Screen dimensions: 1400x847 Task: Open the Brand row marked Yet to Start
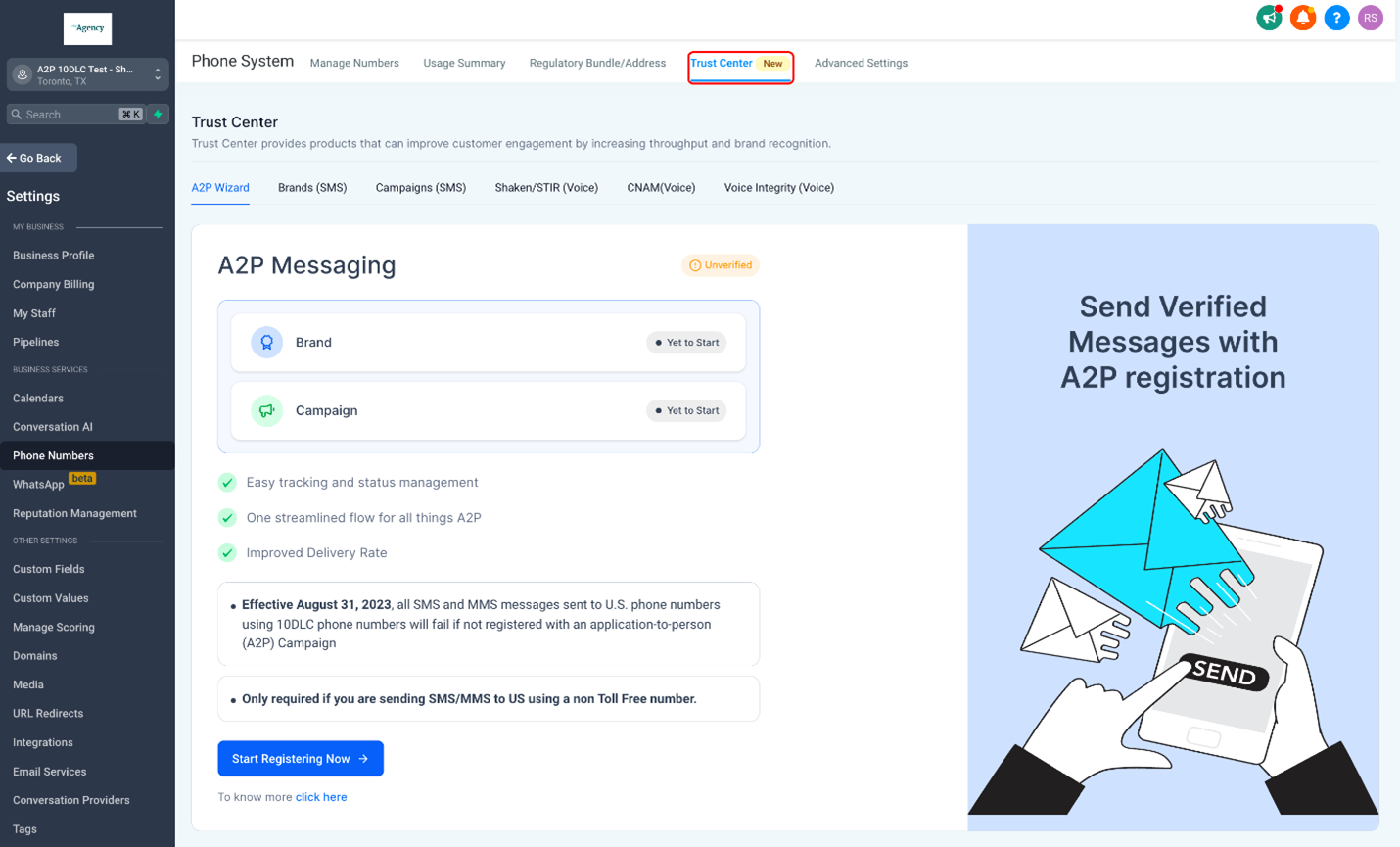(489, 343)
